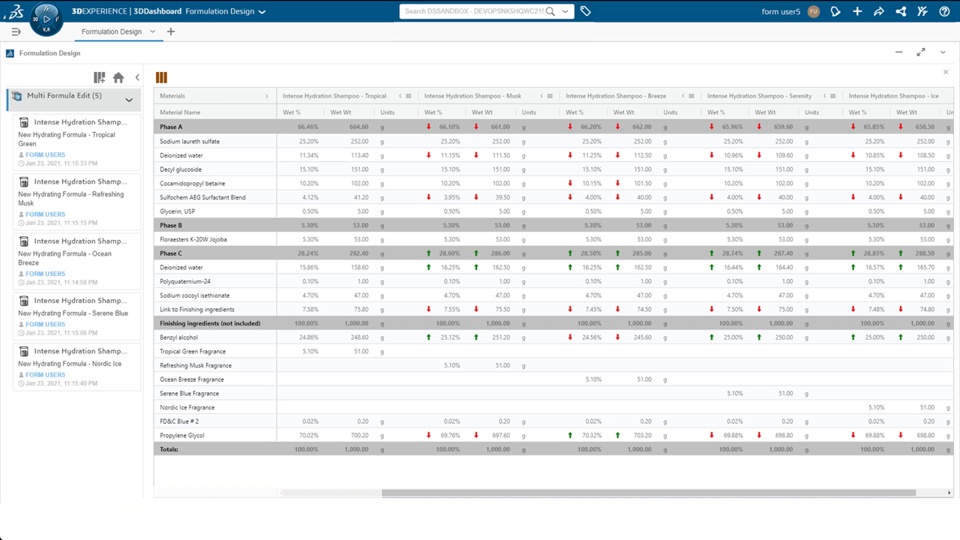This screenshot has height=540, width=960.
Task: Click the grid view icon above formula list
Action: pyautogui.click(x=99, y=77)
